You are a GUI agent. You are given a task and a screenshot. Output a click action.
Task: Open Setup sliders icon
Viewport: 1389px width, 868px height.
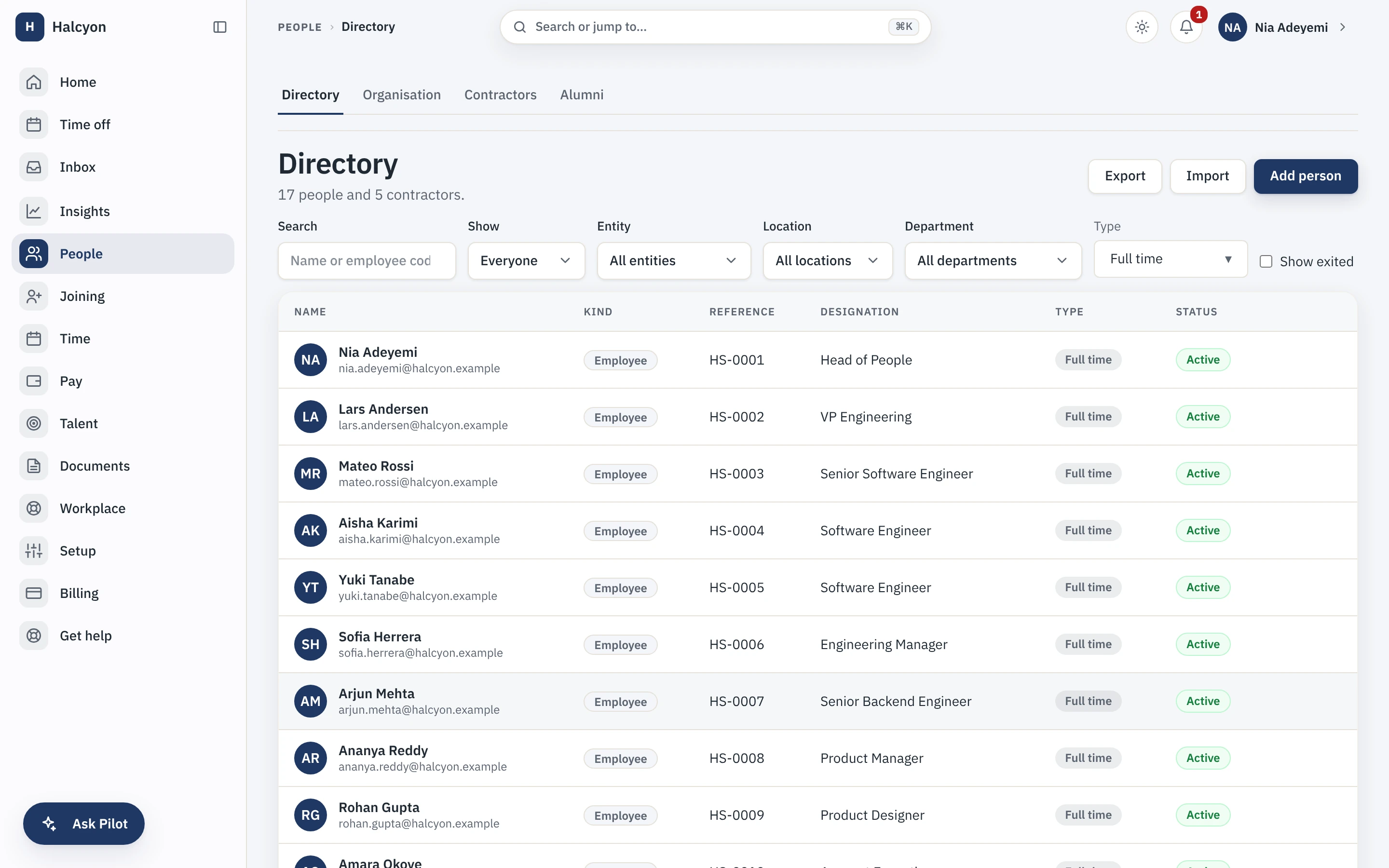34,551
